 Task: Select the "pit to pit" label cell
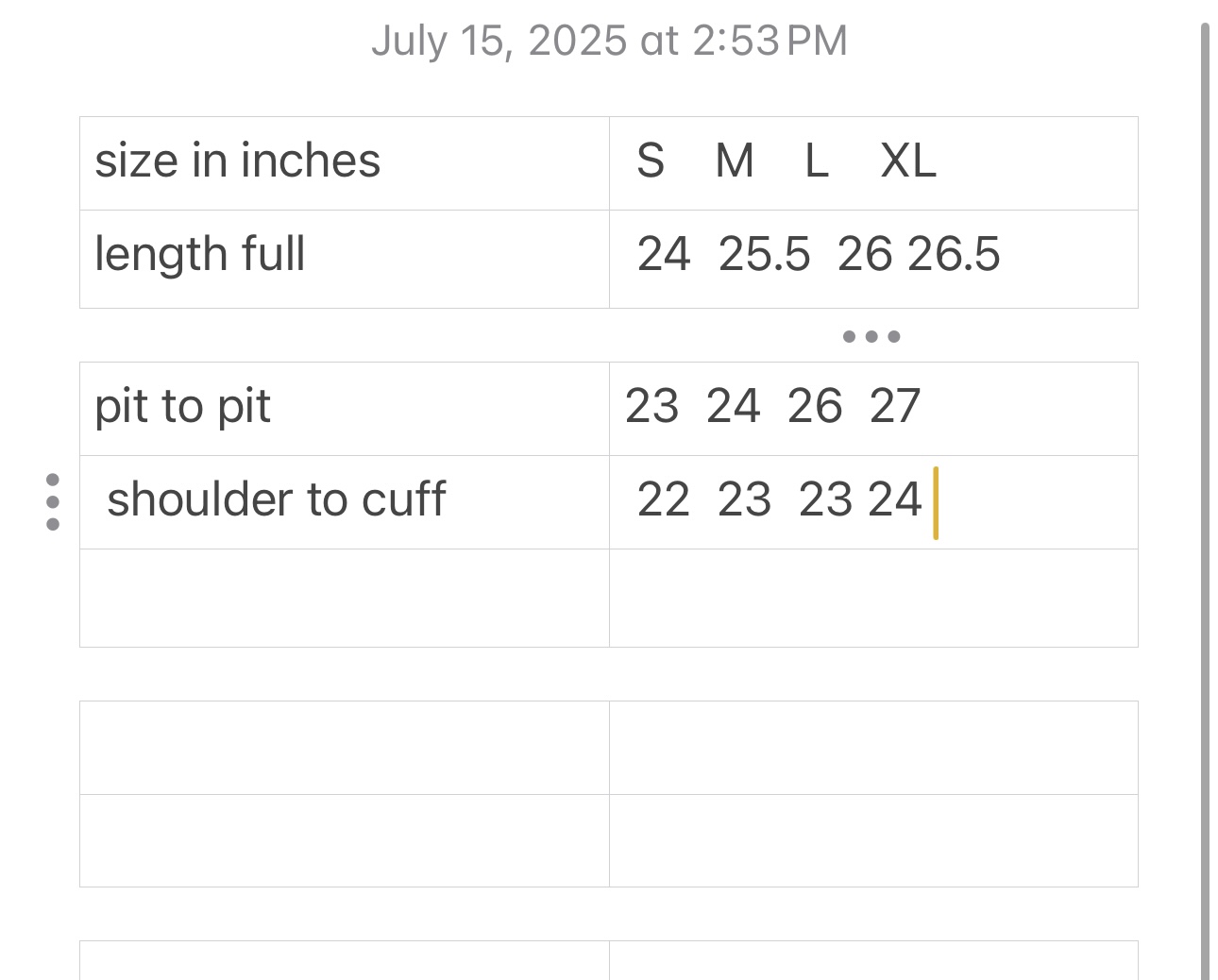(x=344, y=408)
